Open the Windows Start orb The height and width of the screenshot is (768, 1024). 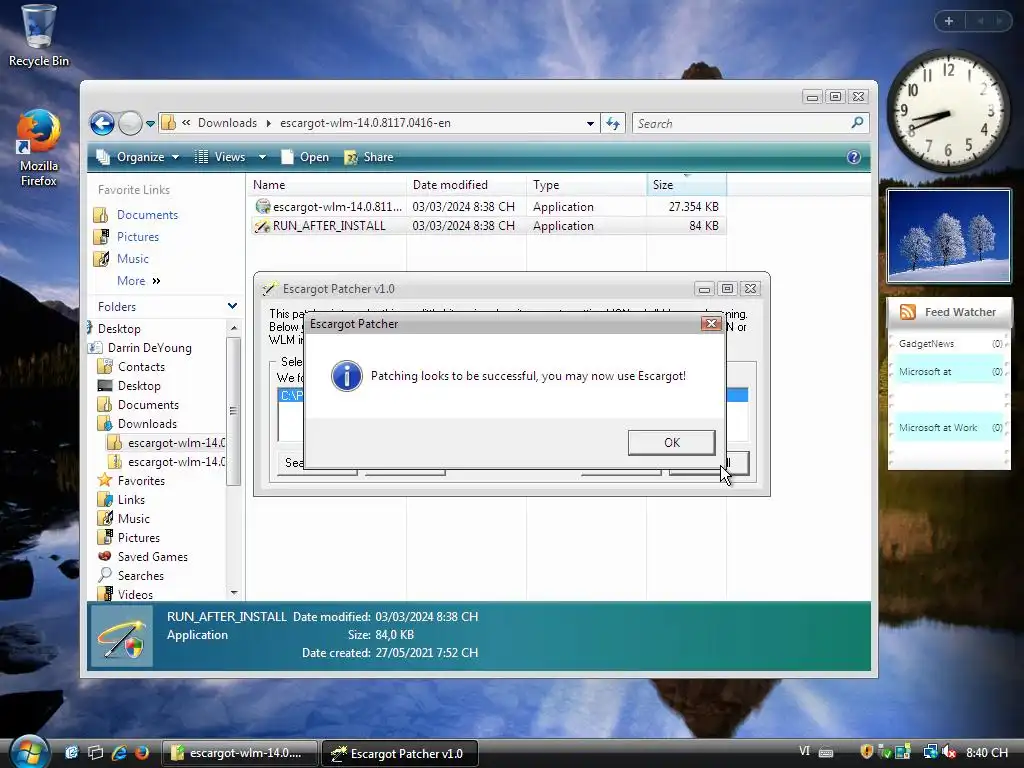(28, 751)
